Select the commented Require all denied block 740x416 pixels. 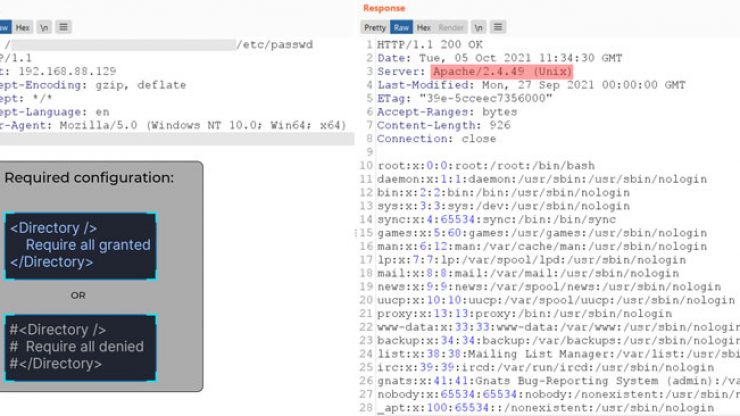pyautogui.click(x=80, y=348)
